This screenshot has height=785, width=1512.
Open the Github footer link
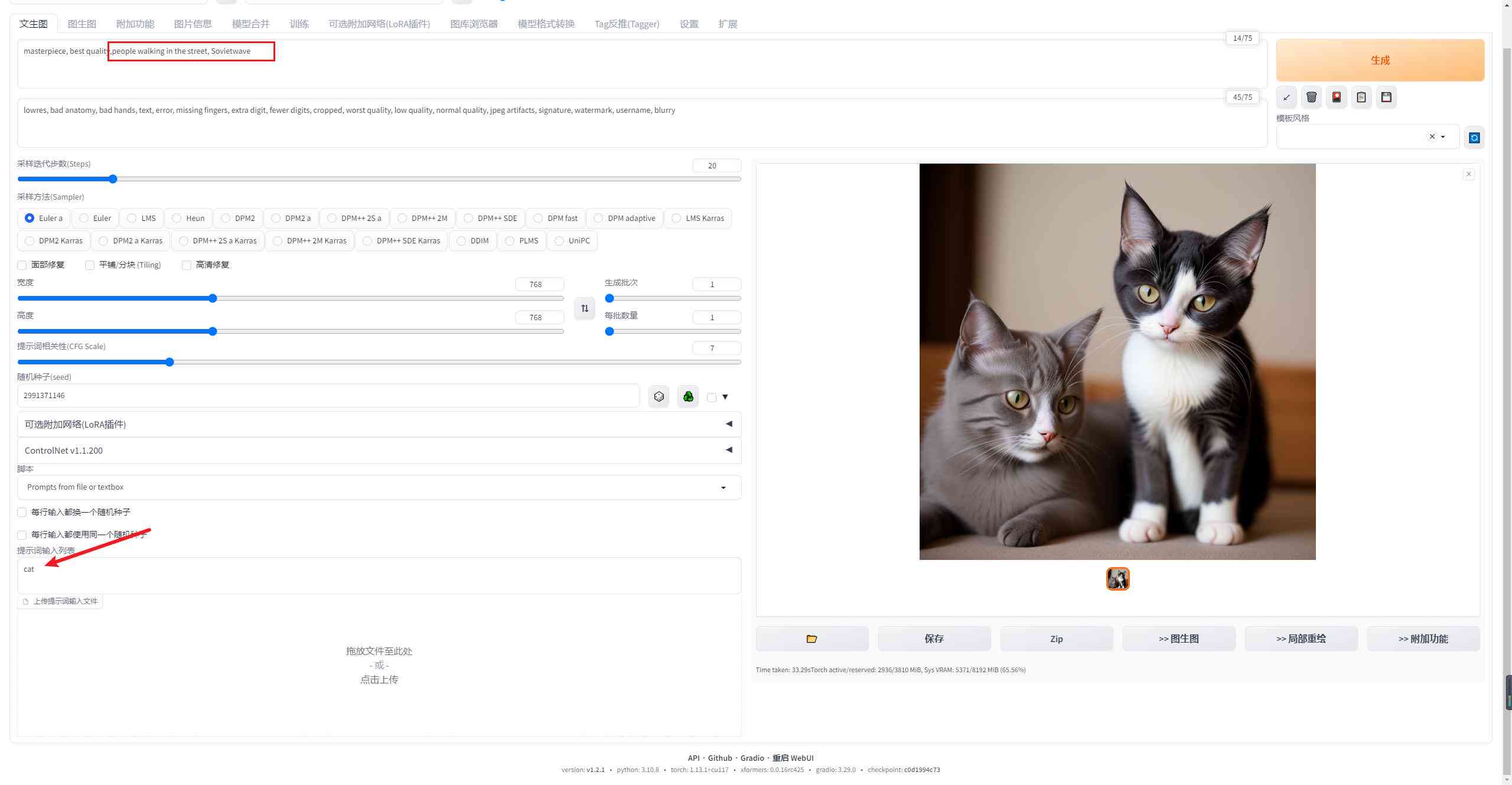point(720,758)
